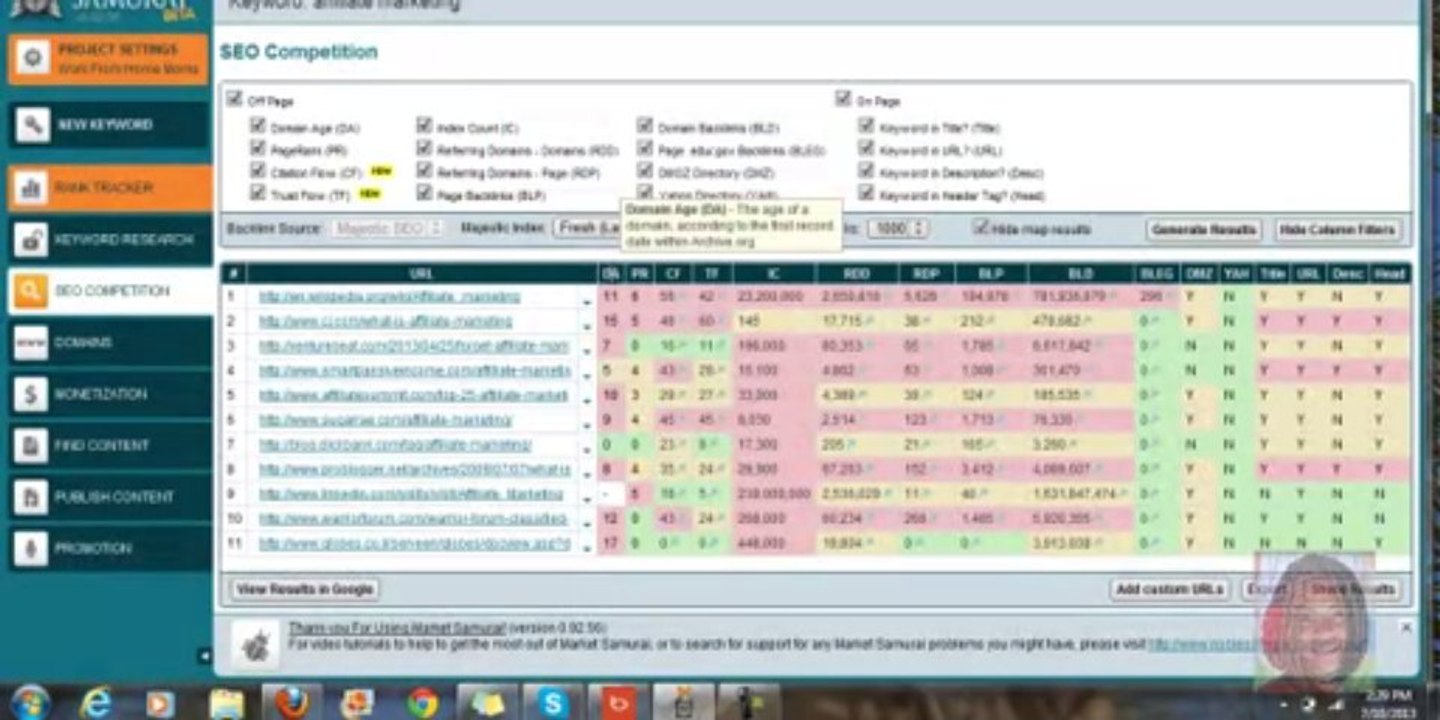Sort by BLEG column header
This screenshot has width=1440, height=720.
1155,273
